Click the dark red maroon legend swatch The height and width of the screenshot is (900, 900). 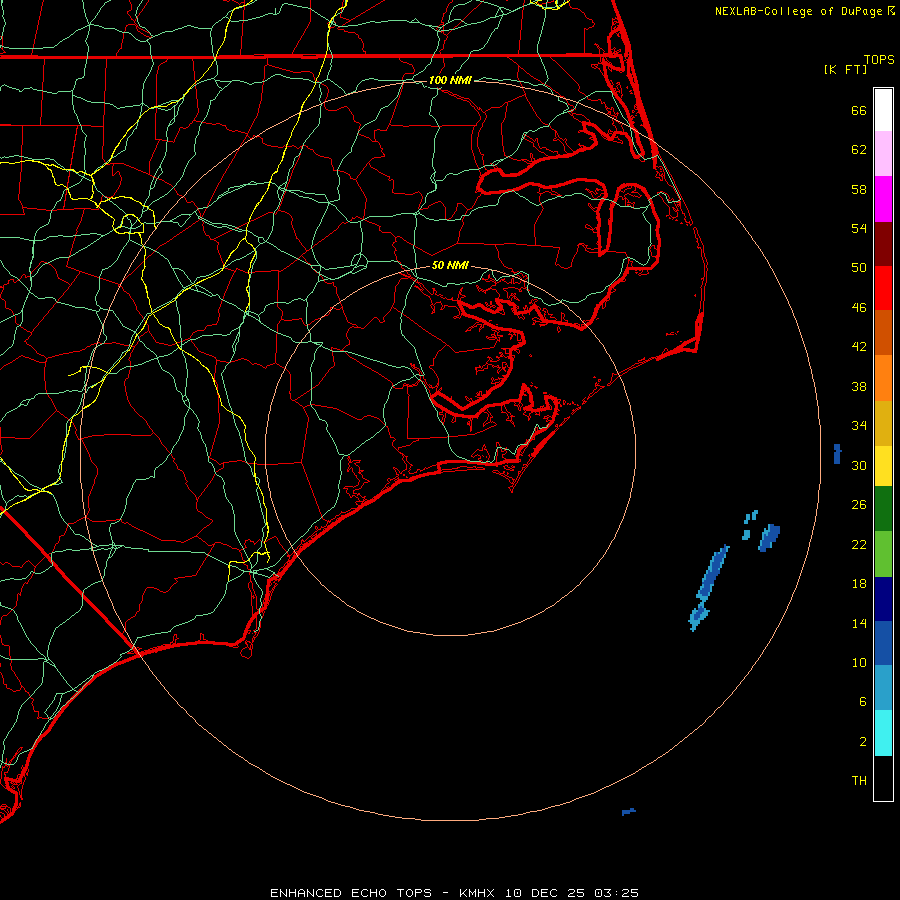[883, 244]
